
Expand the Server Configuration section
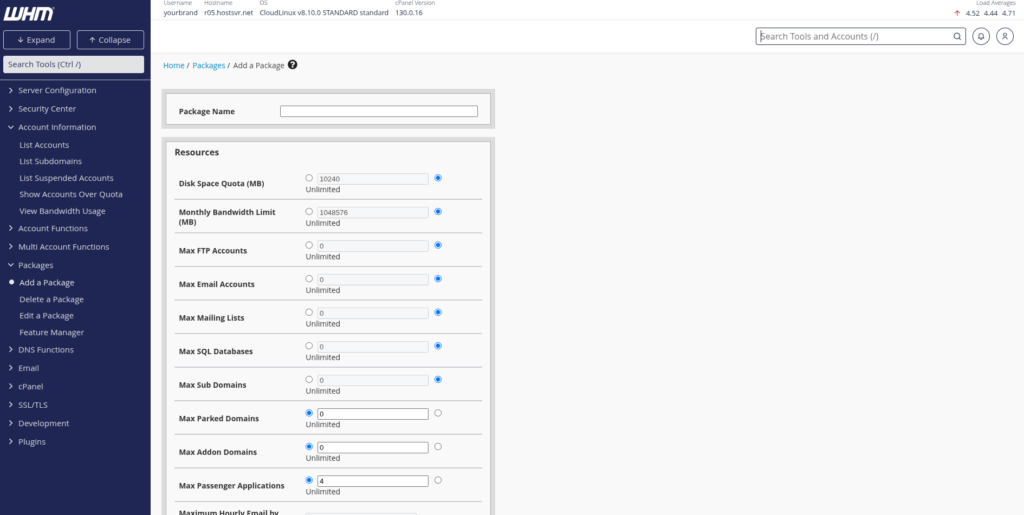point(57,91)
